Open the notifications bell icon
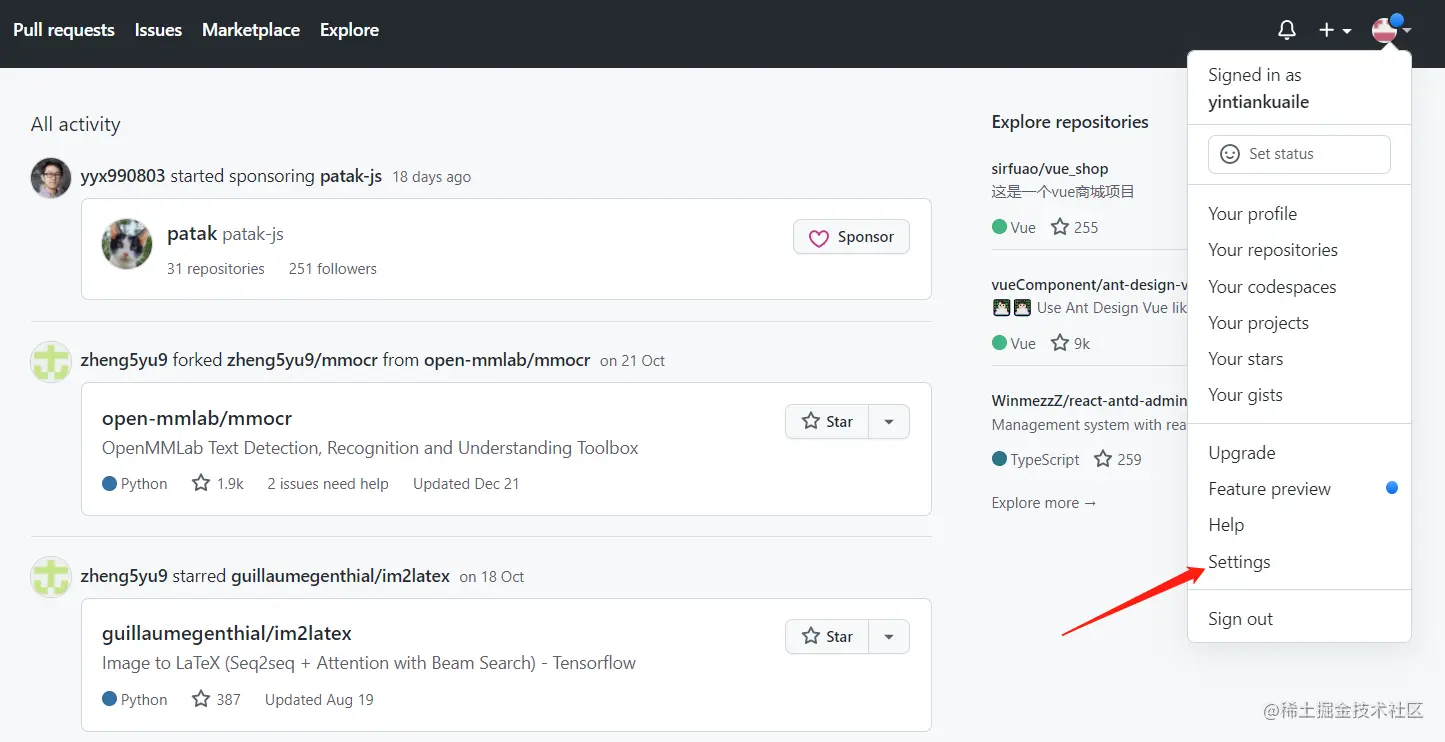 coord(1287,30)
